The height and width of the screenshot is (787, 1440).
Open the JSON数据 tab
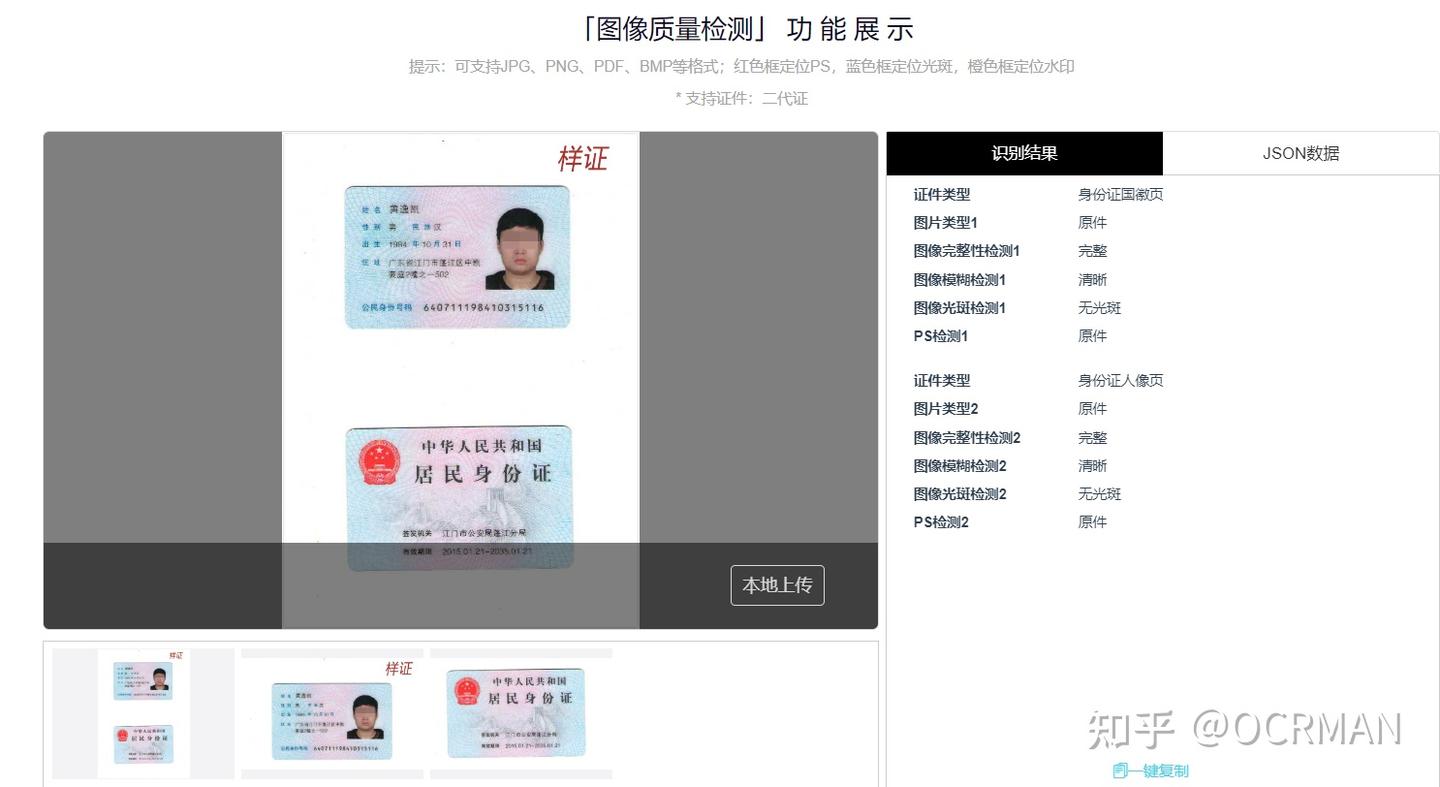(x=1300, y=153)
